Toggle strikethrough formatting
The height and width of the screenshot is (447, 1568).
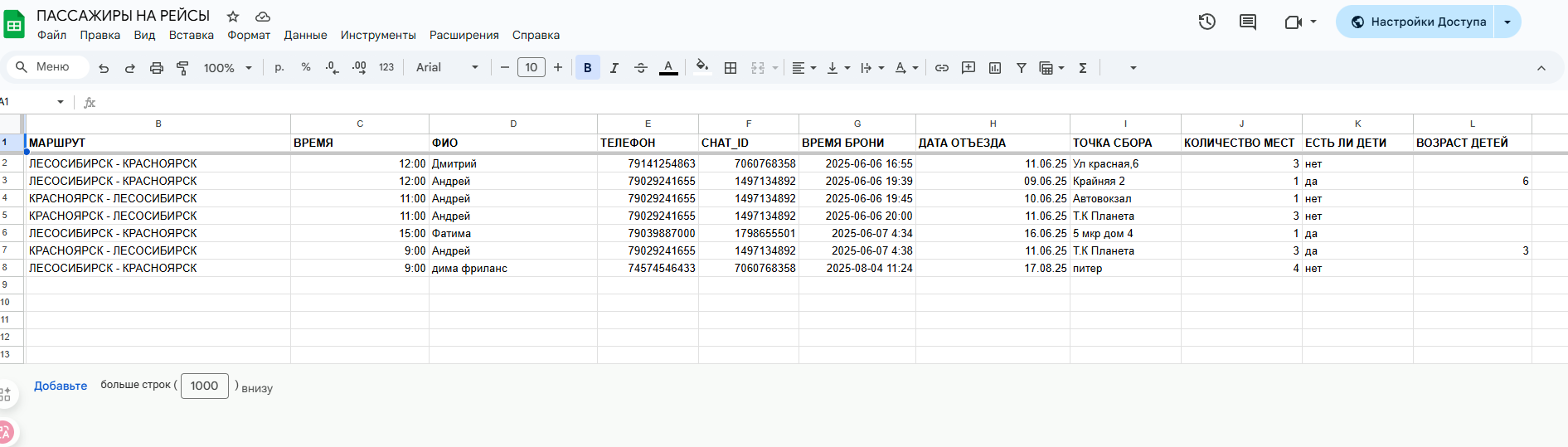click(641, 68)
